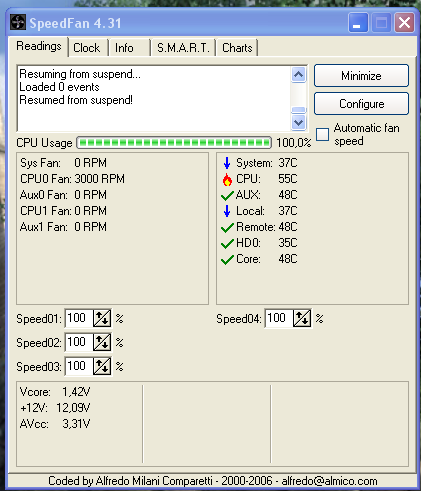The width and height of the screenshot is (422, 491).
Task: Click inside the Speed02 percentage field
Action: [x=79, y=342]
